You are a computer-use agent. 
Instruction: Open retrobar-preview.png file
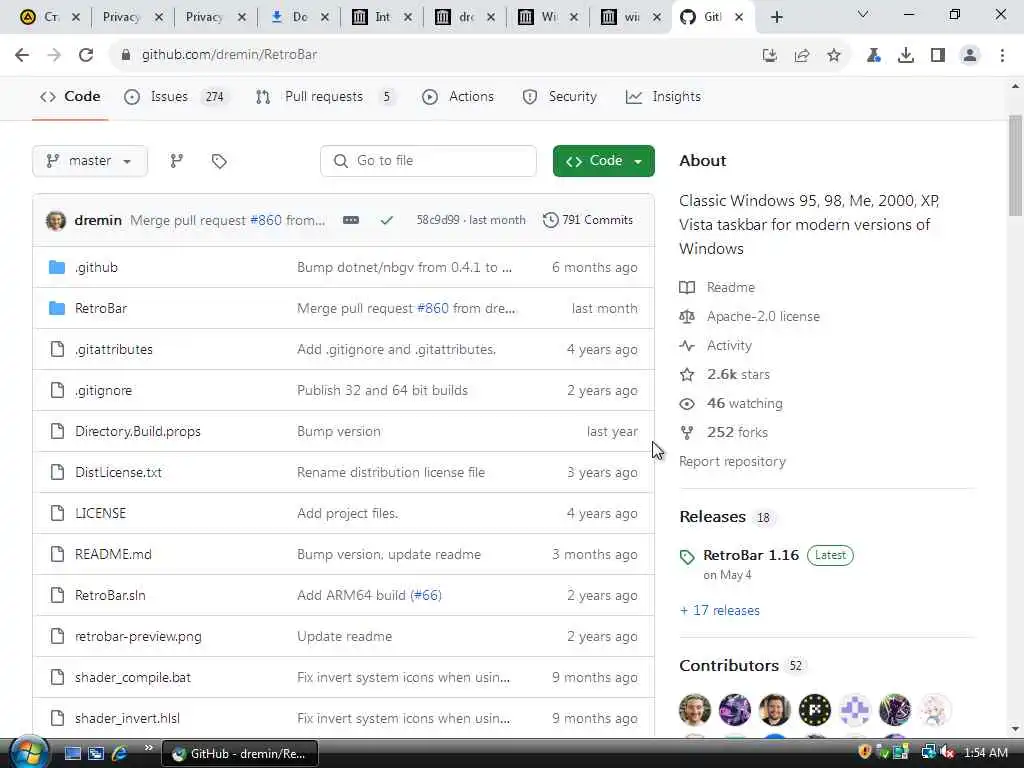138,637
